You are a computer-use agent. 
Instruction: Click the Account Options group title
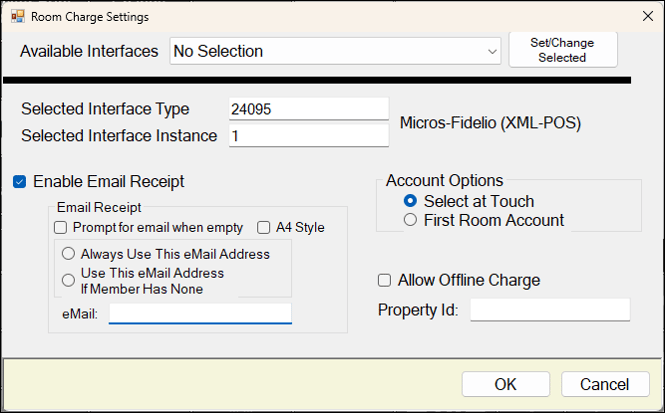[444, 181]
